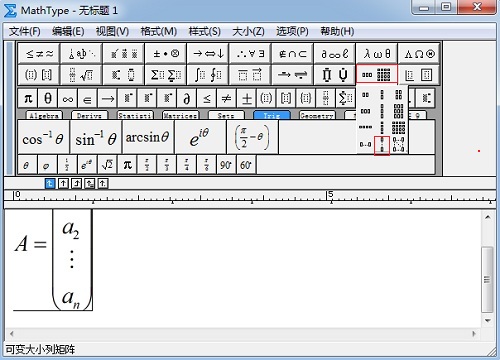Open the underbar and overbar templates palette
500x360 pixels.
pos(250,75)
